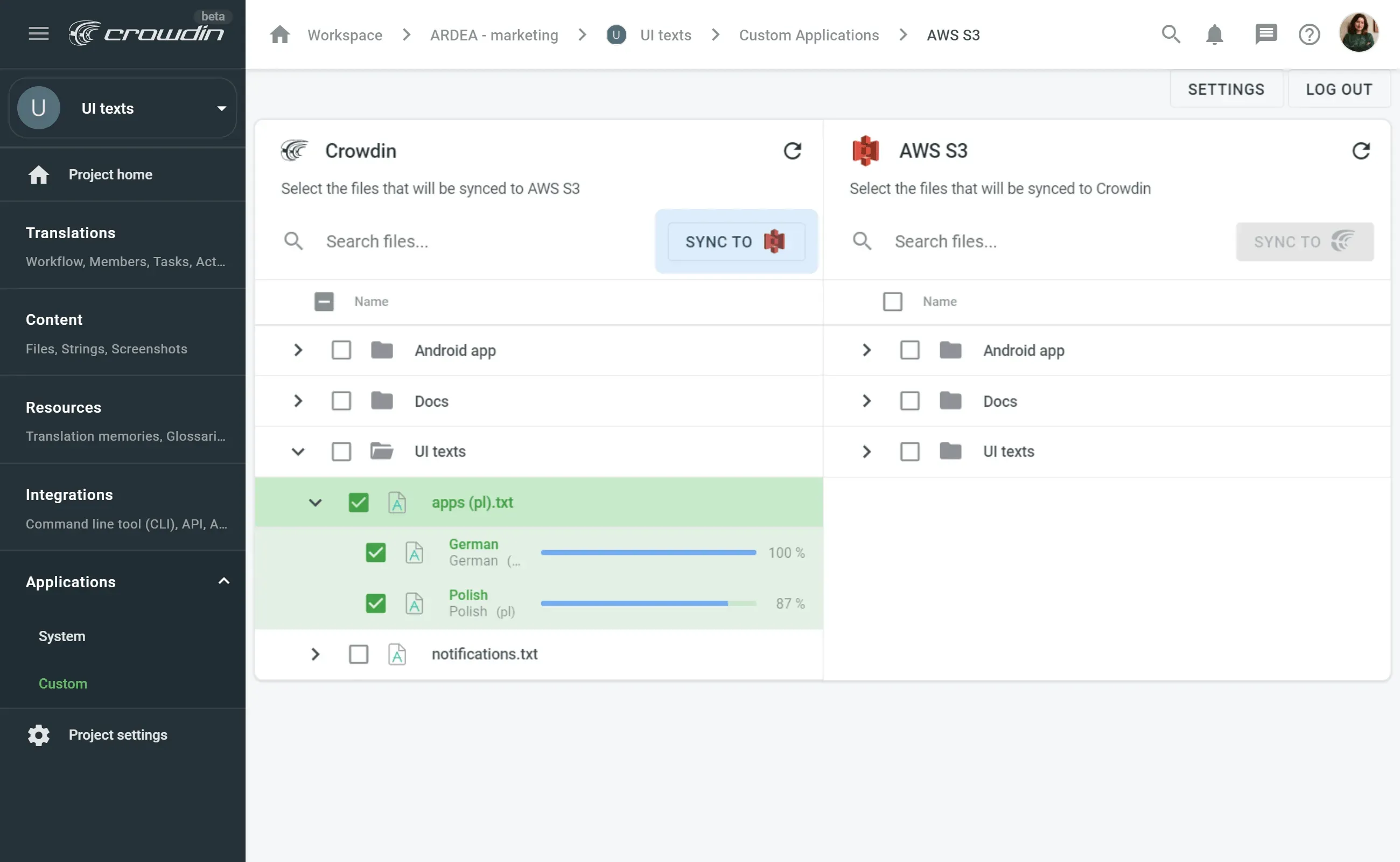Open the hamburger menu in the sidebar
This screenshot has height=862, width=1400.
tap(38, 33)
